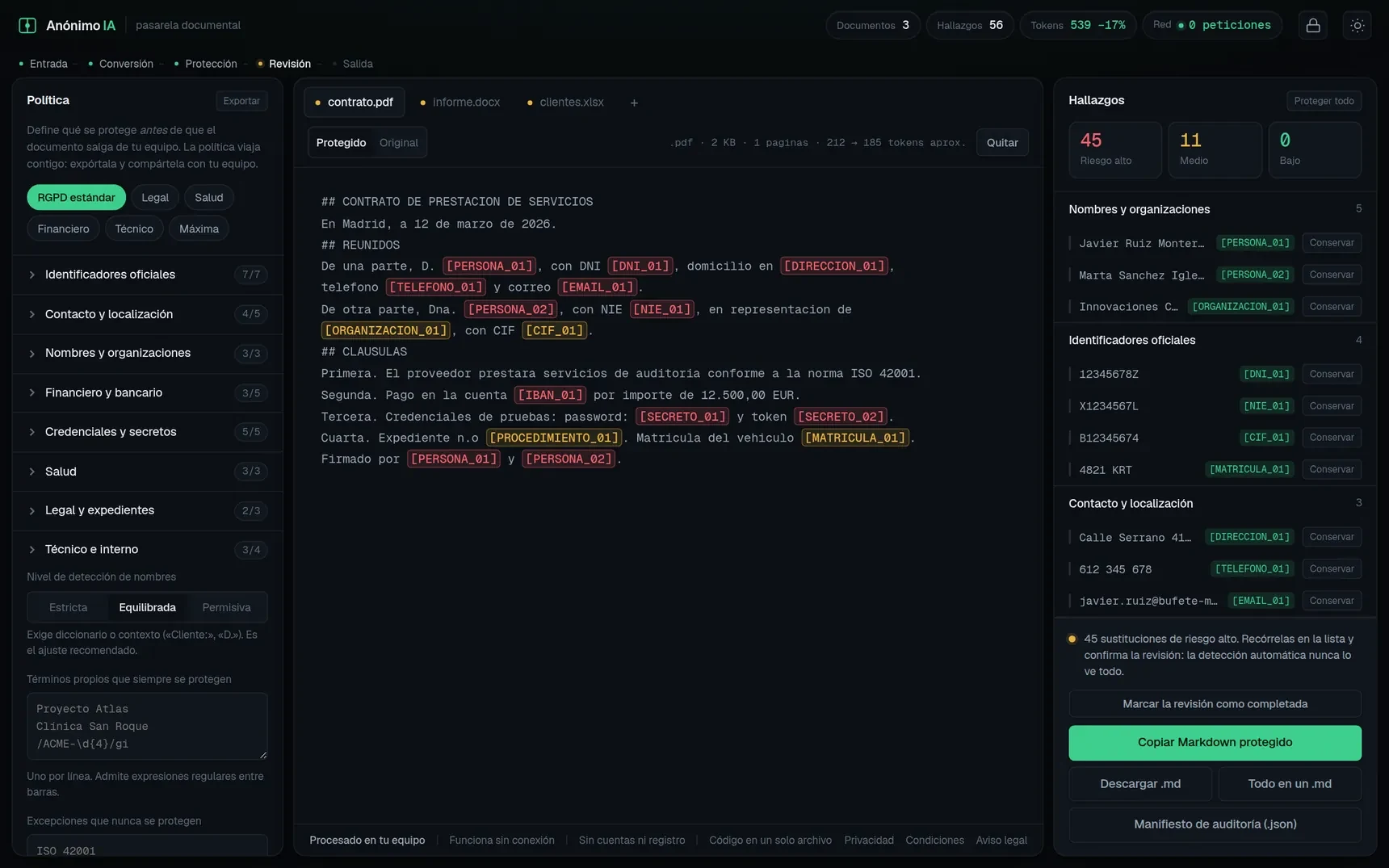The height and width of the screenshot is (868, 1389).
Task: Set name detection level to Permisiva
Action: 226,607
